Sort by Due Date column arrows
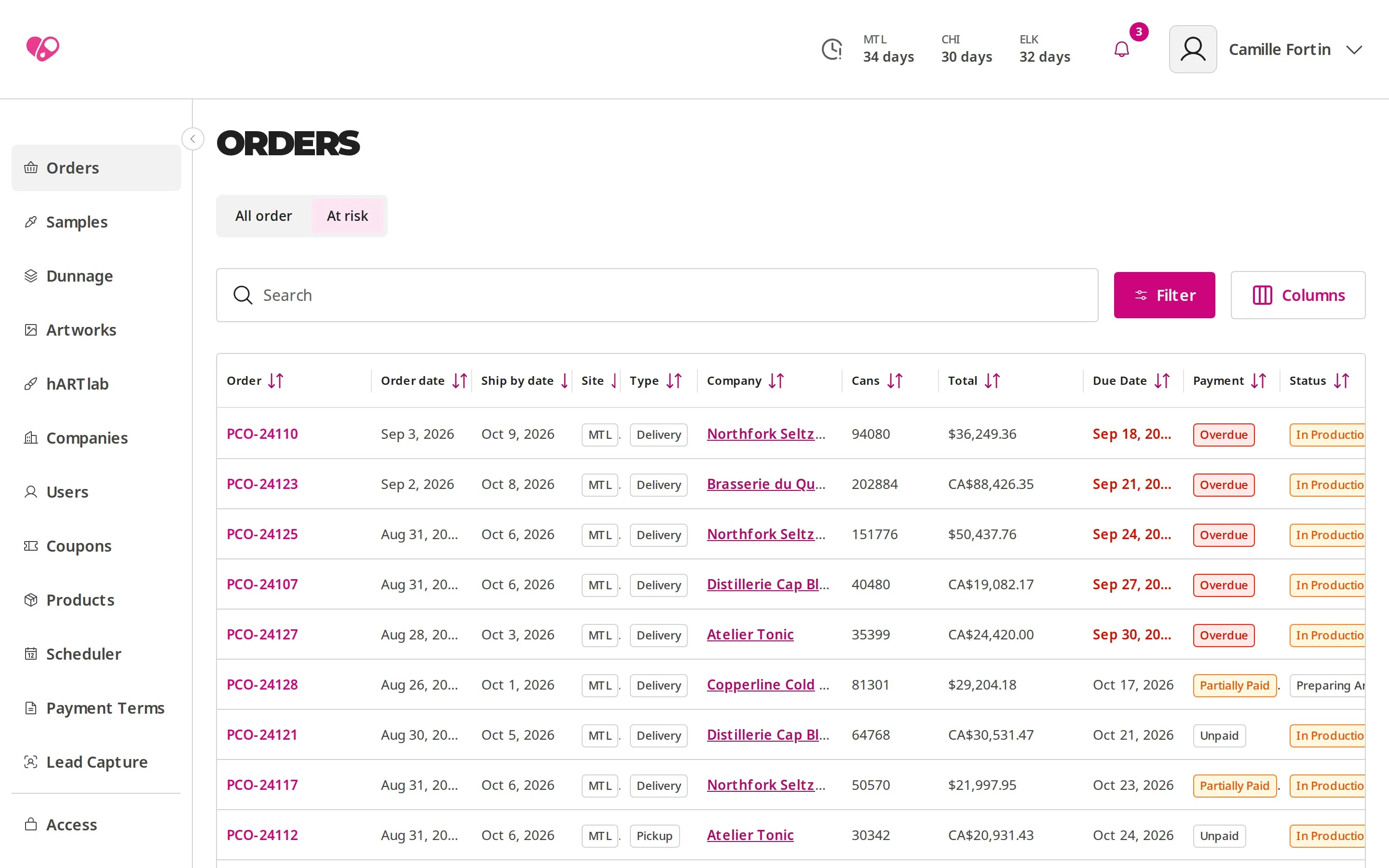The image size is (1389, 868). point(1162,380)
